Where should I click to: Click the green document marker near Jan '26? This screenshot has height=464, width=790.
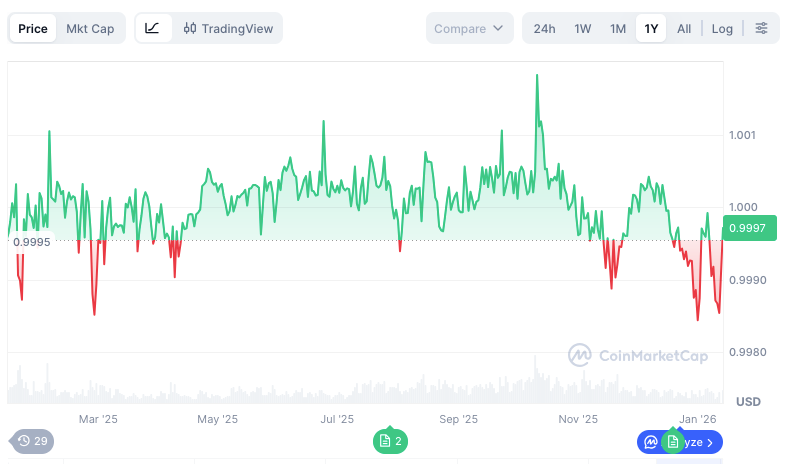673,441
